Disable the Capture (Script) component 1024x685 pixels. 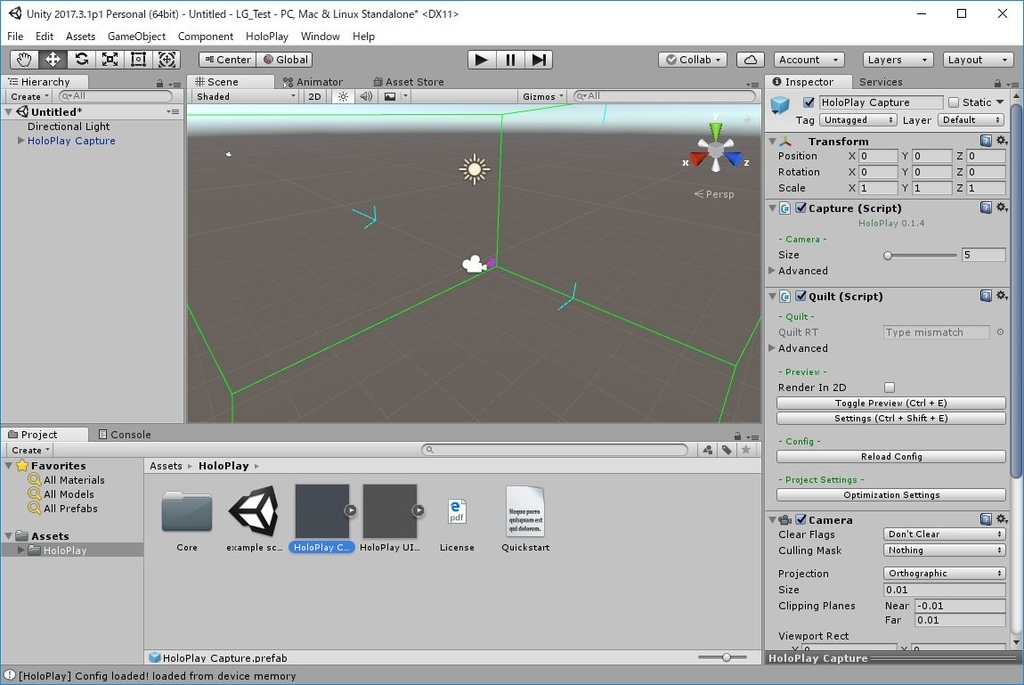(801, 208)
